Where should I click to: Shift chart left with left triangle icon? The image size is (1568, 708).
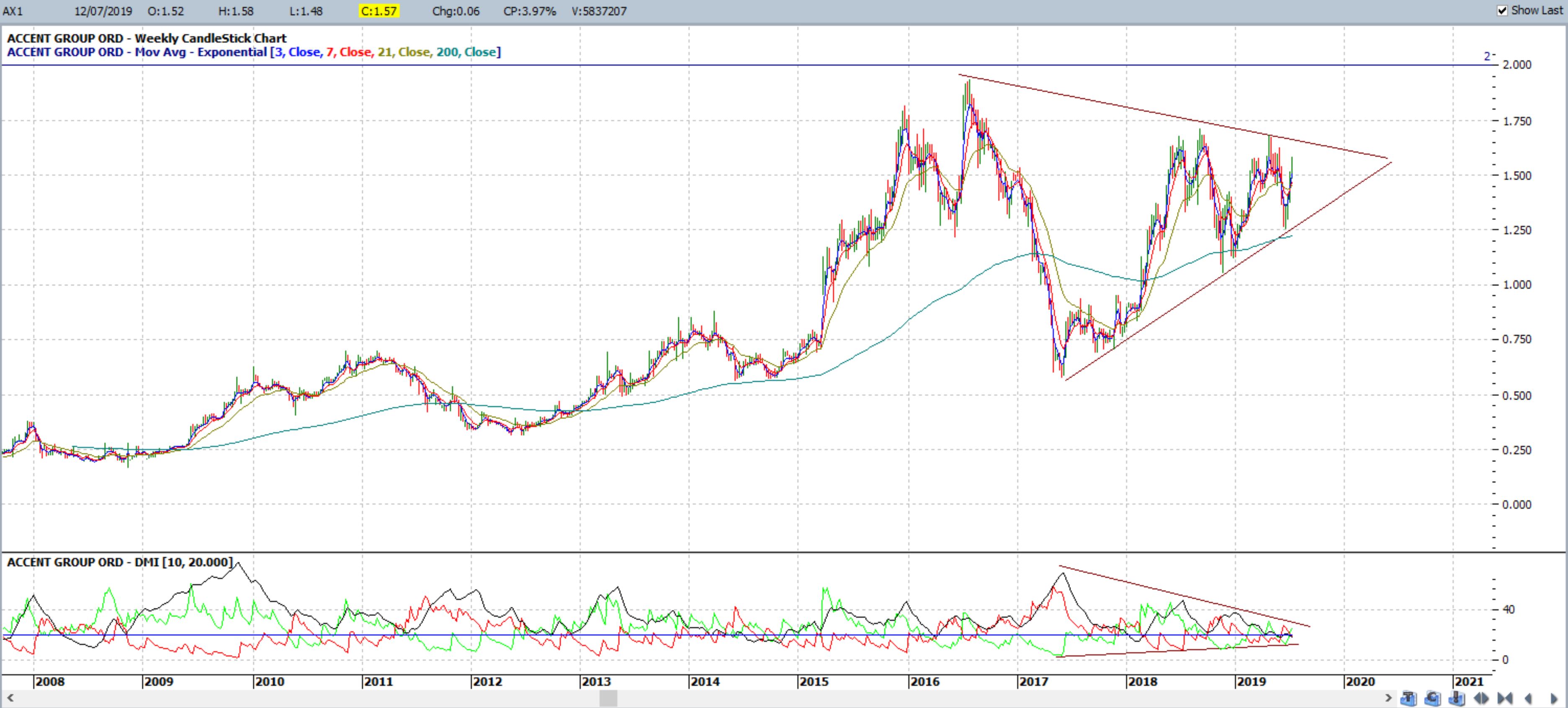pyautogui.click(x=1529, y=698)
